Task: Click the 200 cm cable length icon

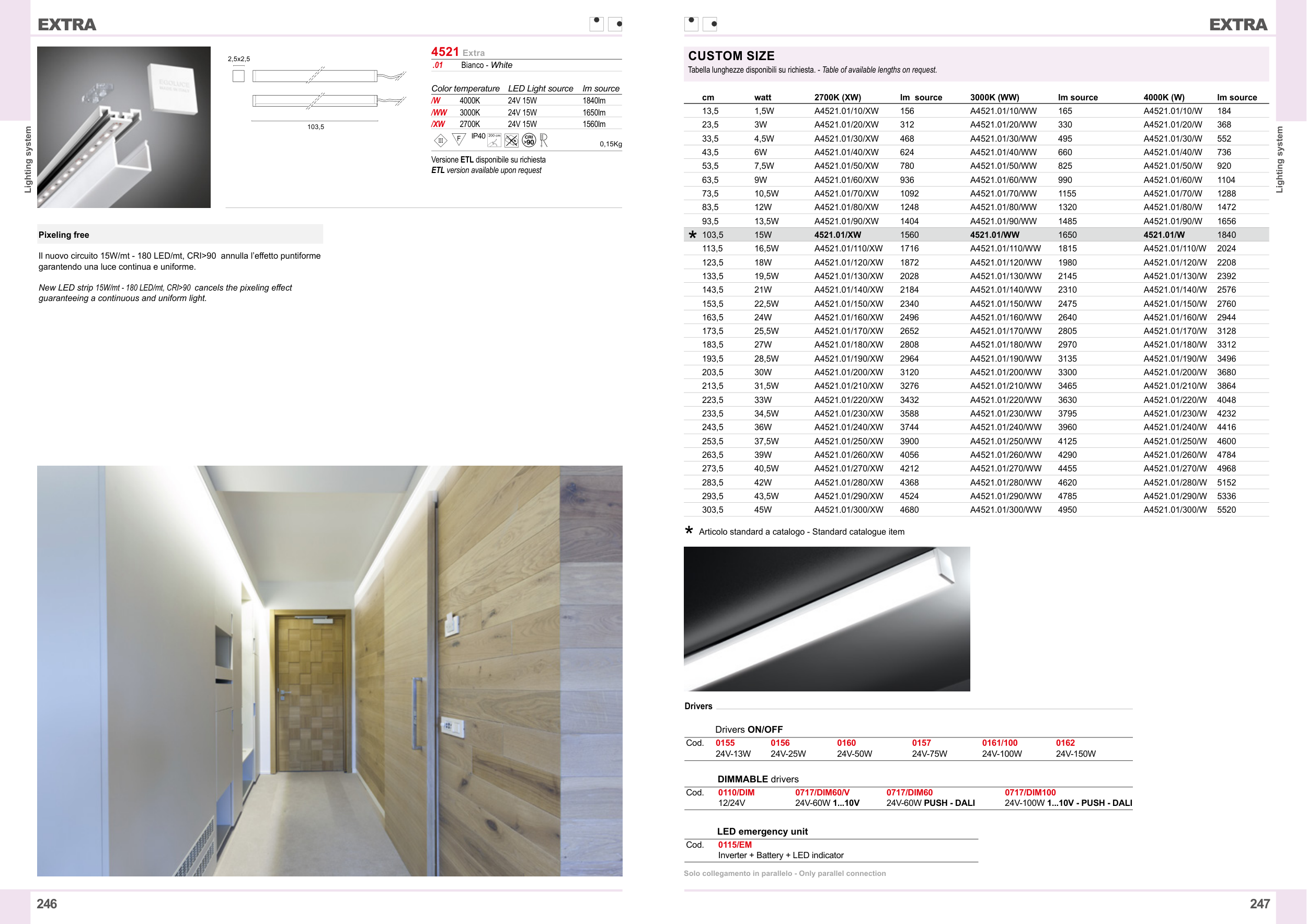Action: pyautogui.click(x=494, y=140)
